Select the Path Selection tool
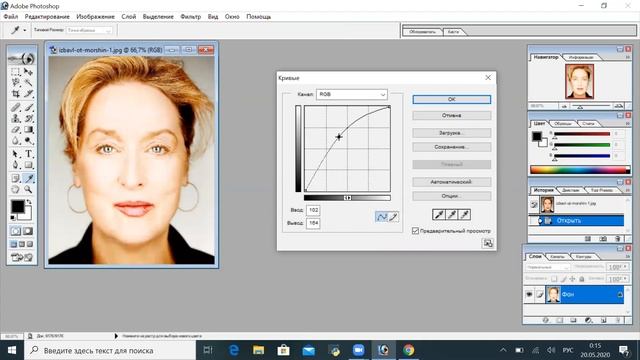640x360 pixels. click(16, 154)
